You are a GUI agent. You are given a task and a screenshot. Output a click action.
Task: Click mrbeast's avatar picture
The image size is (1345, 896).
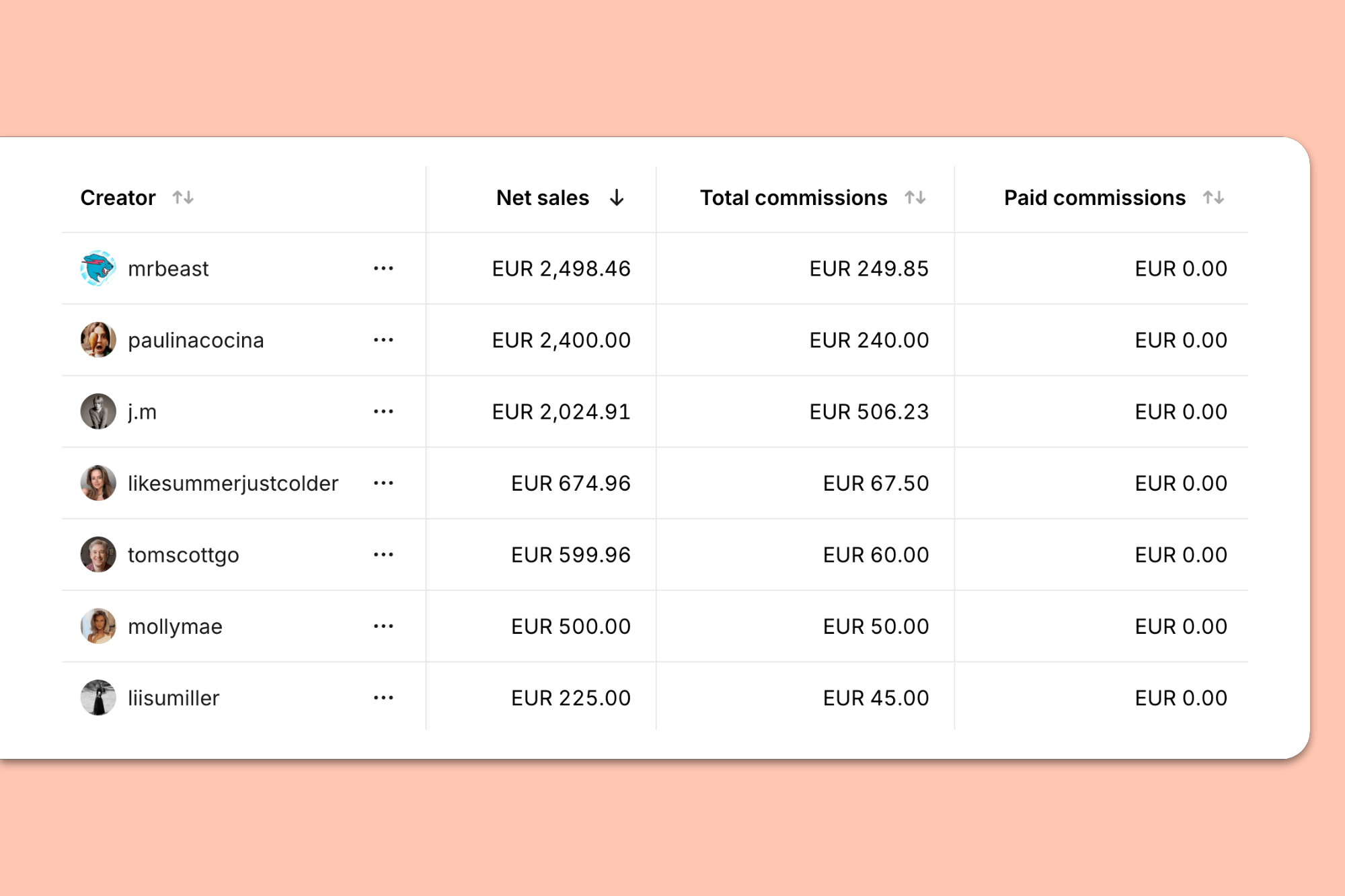tap(98, 268)
